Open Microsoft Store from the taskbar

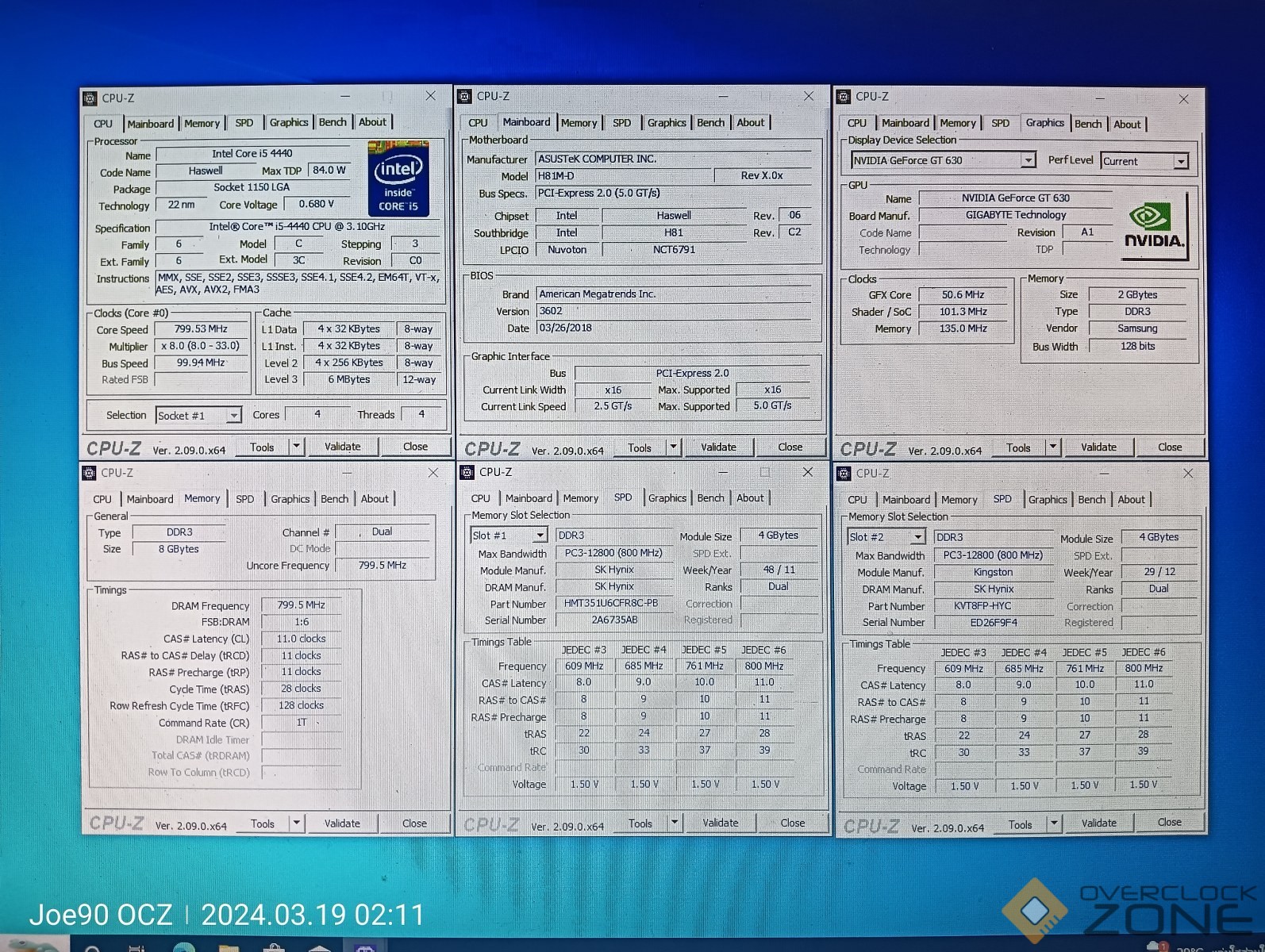coord(274,947)
